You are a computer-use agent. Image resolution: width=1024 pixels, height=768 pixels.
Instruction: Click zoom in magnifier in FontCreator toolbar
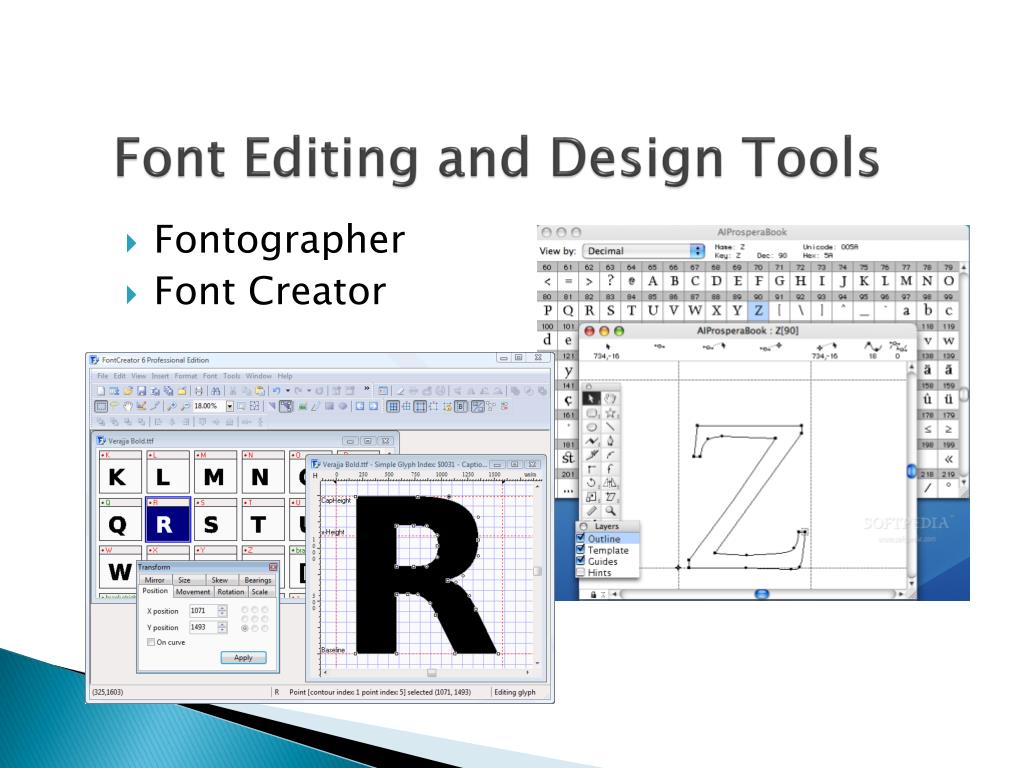point(172,406)
